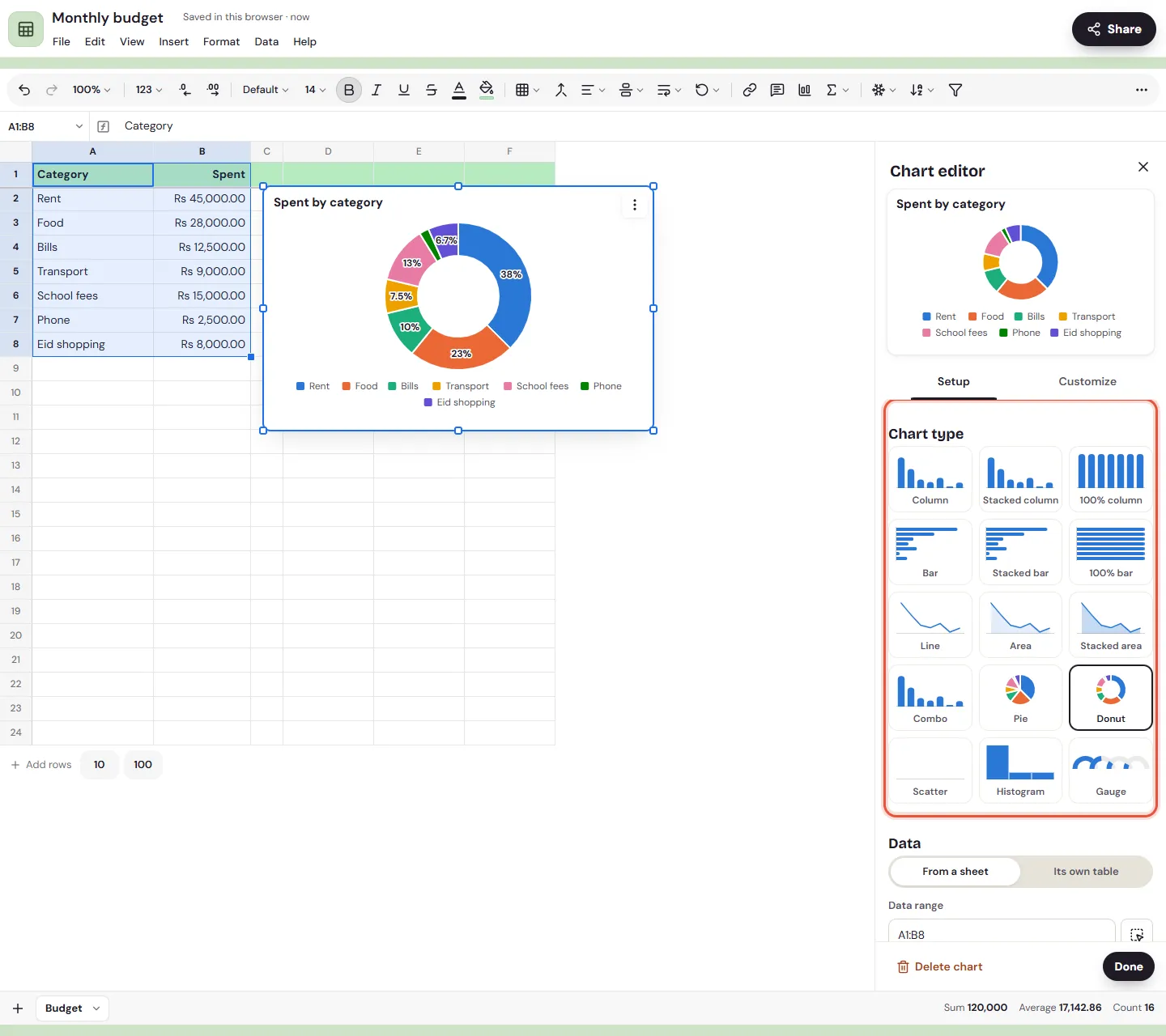Open the Insert menu

pos(173,42)
